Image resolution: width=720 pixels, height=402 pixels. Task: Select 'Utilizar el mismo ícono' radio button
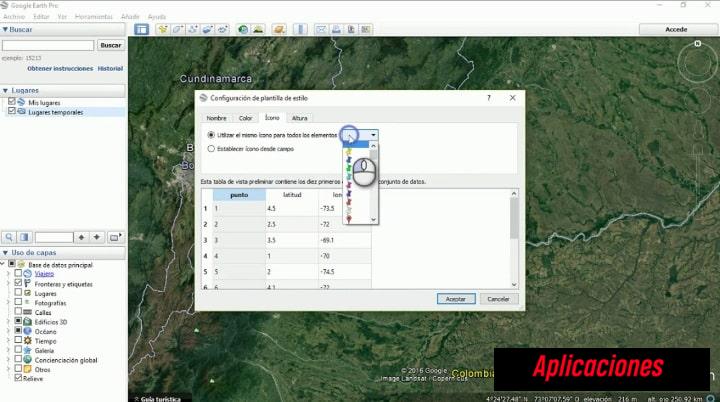tap(211, 135)
